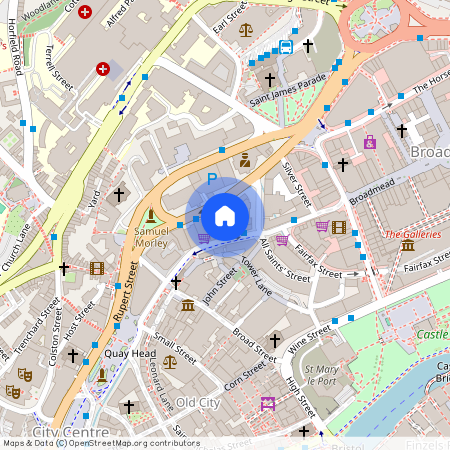Select shopping cart icon left of cinema icon
This screenshot has width=450, height=450.
coord(323,226)
